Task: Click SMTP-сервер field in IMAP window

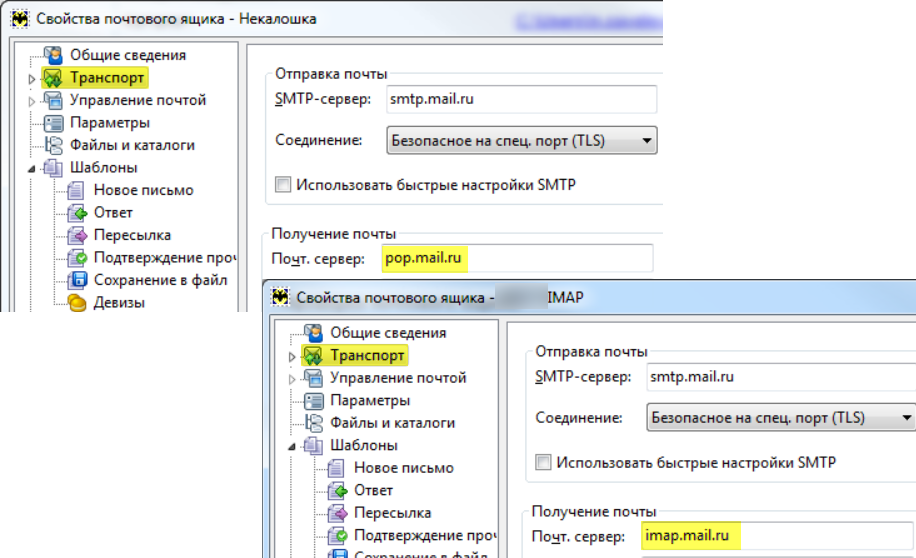Action: tap(781, 377)
